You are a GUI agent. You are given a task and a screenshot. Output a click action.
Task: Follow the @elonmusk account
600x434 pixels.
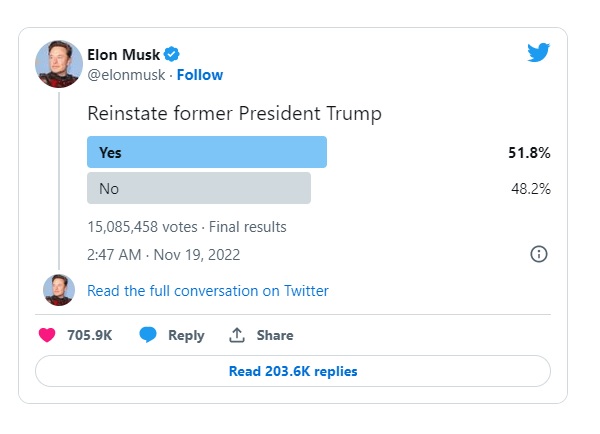(200, 75)
